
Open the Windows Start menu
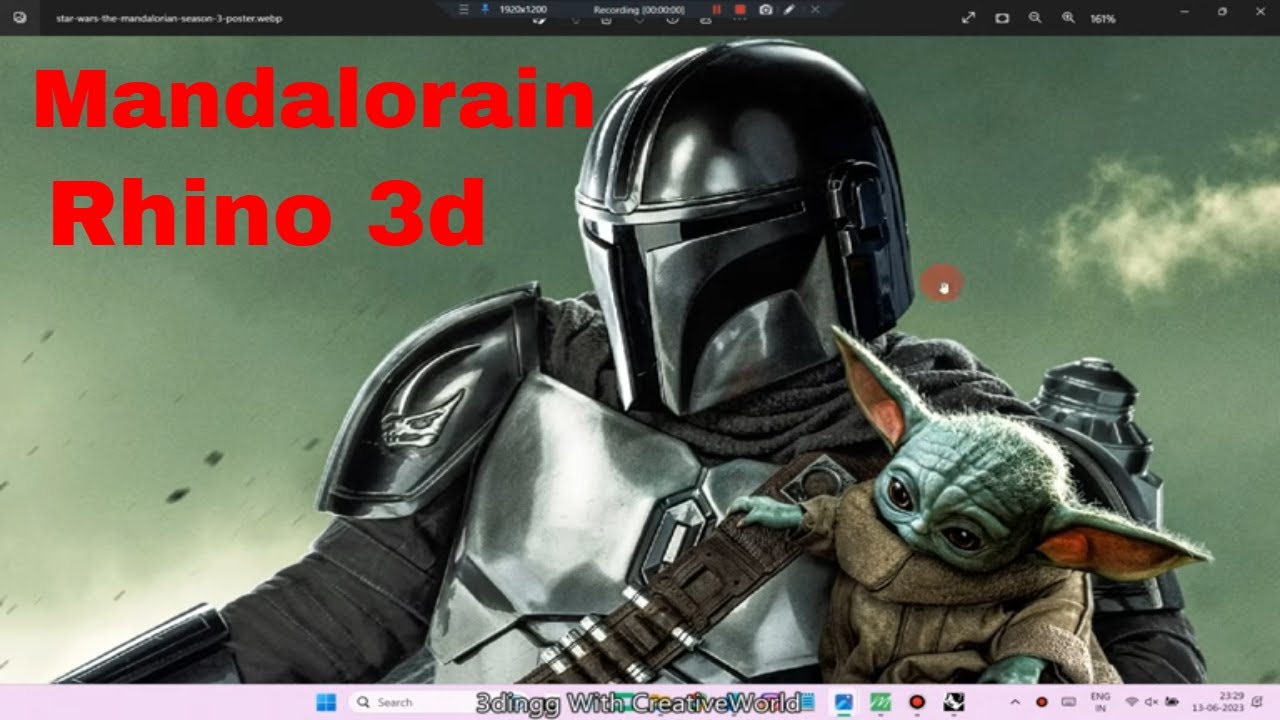(x=326, y=702)
